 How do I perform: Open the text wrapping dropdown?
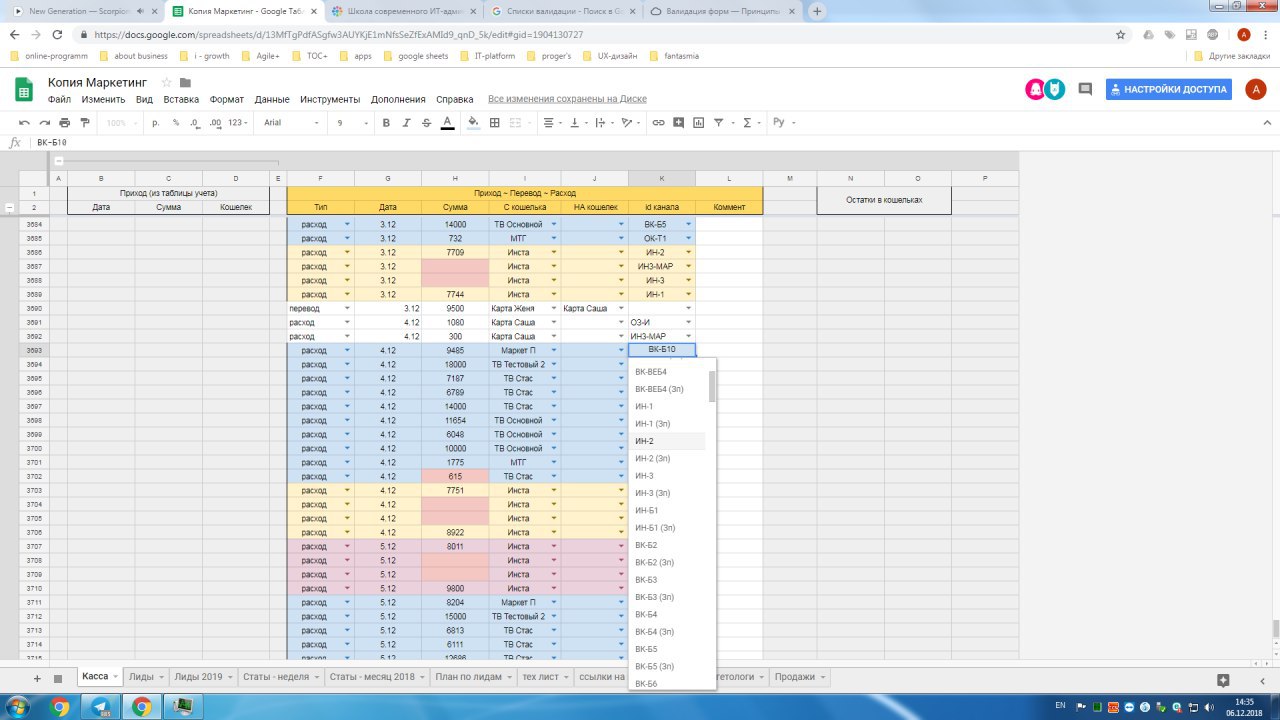click(x=603, y=122)
